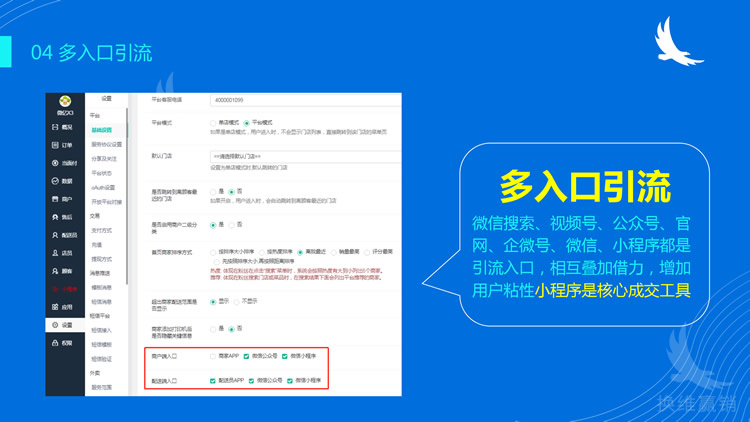Screen dimensions: 750x422
Task: Open 开放平台对接 in the settings submenu
Action: coord(106,202)
